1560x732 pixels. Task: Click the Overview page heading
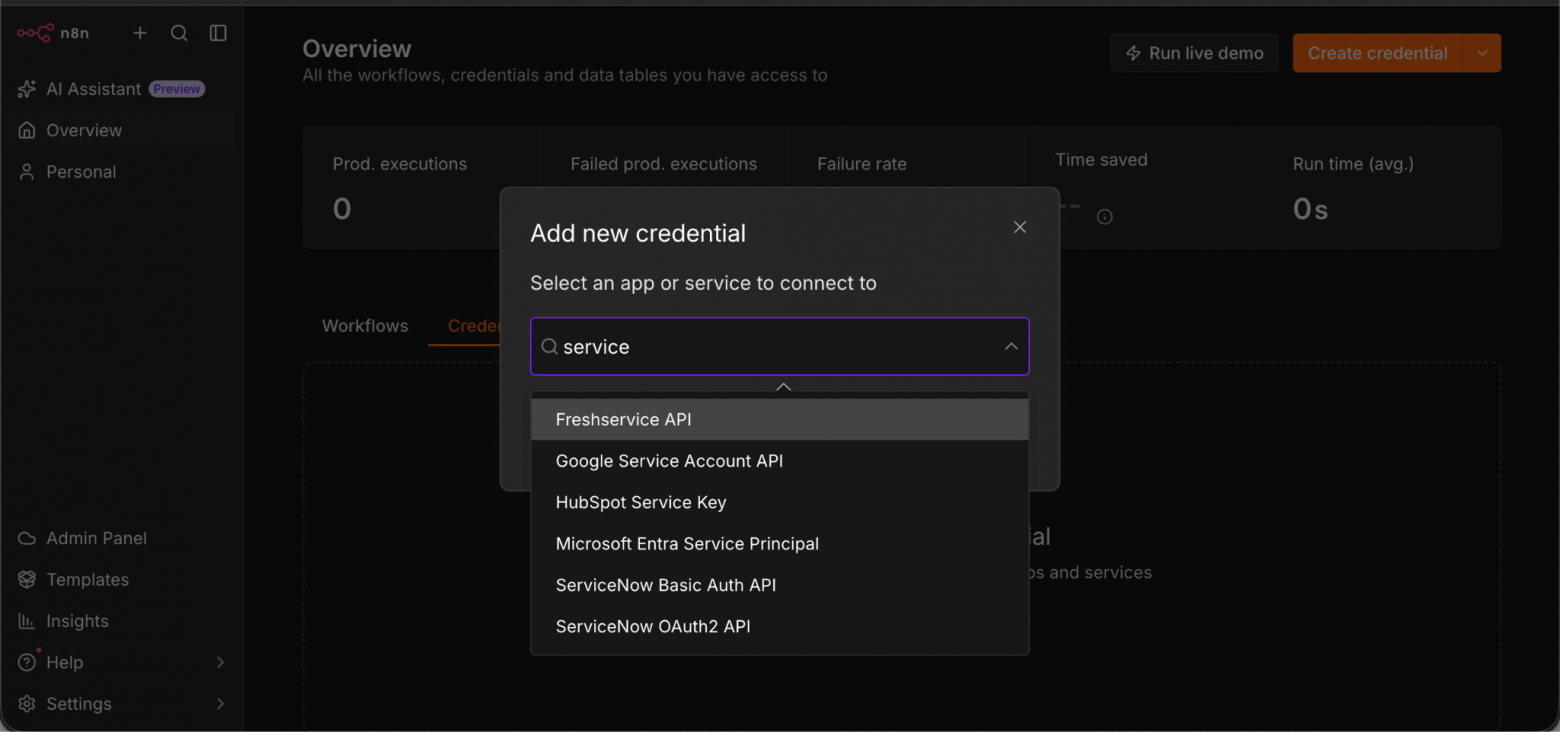point(357,49)
